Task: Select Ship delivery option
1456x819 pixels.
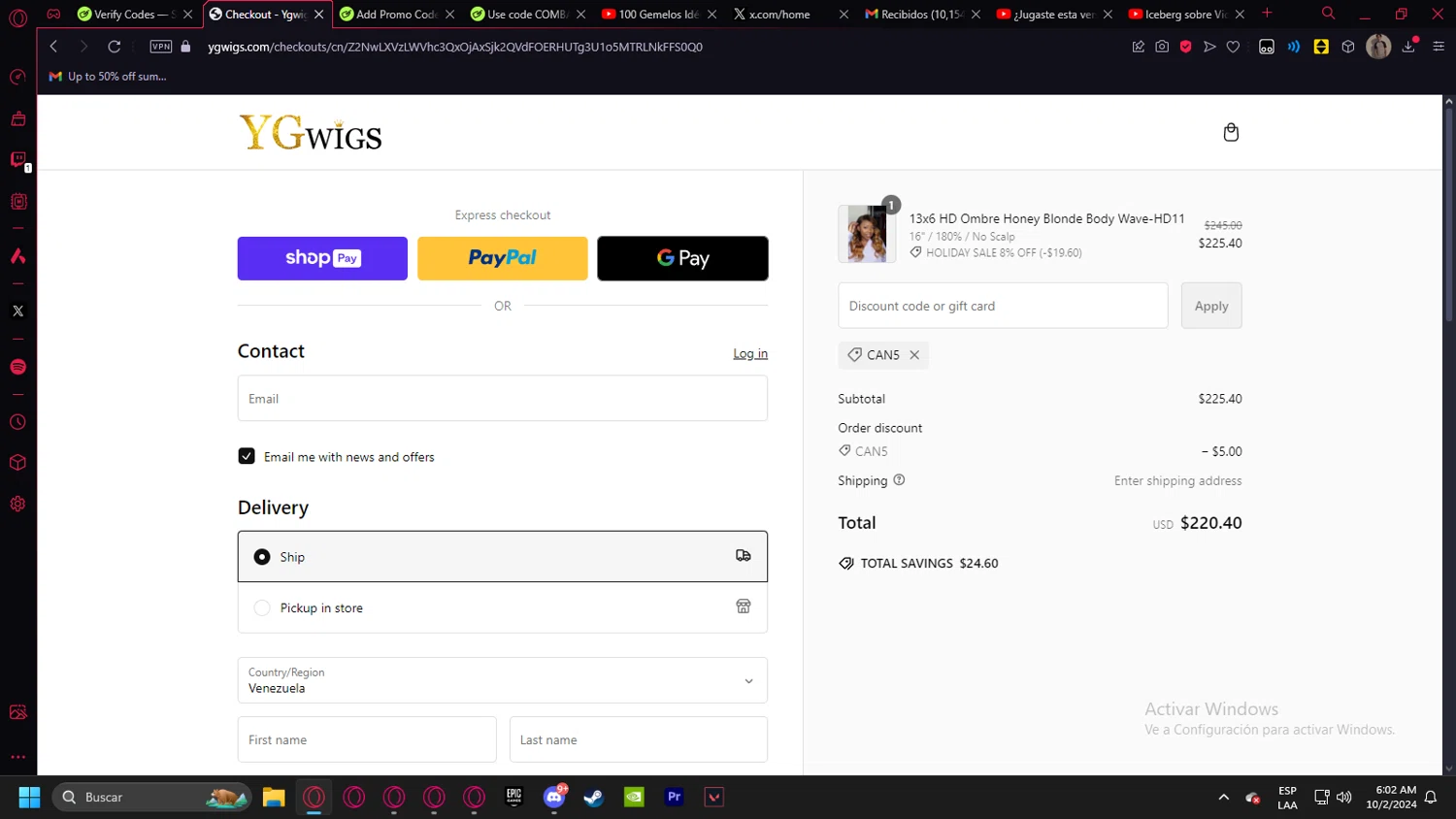Action: [503, 556]
